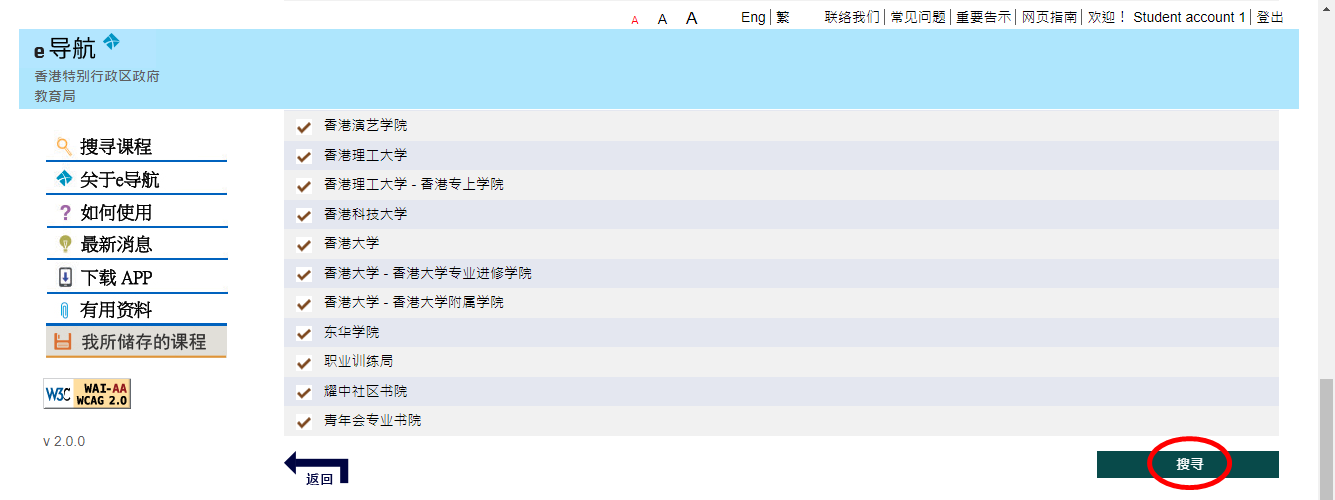The height and width of the screenshot is (500, 1335).
Task: Click the floppy disk icon beside 我所储存的课程
Action: point(63,342)
